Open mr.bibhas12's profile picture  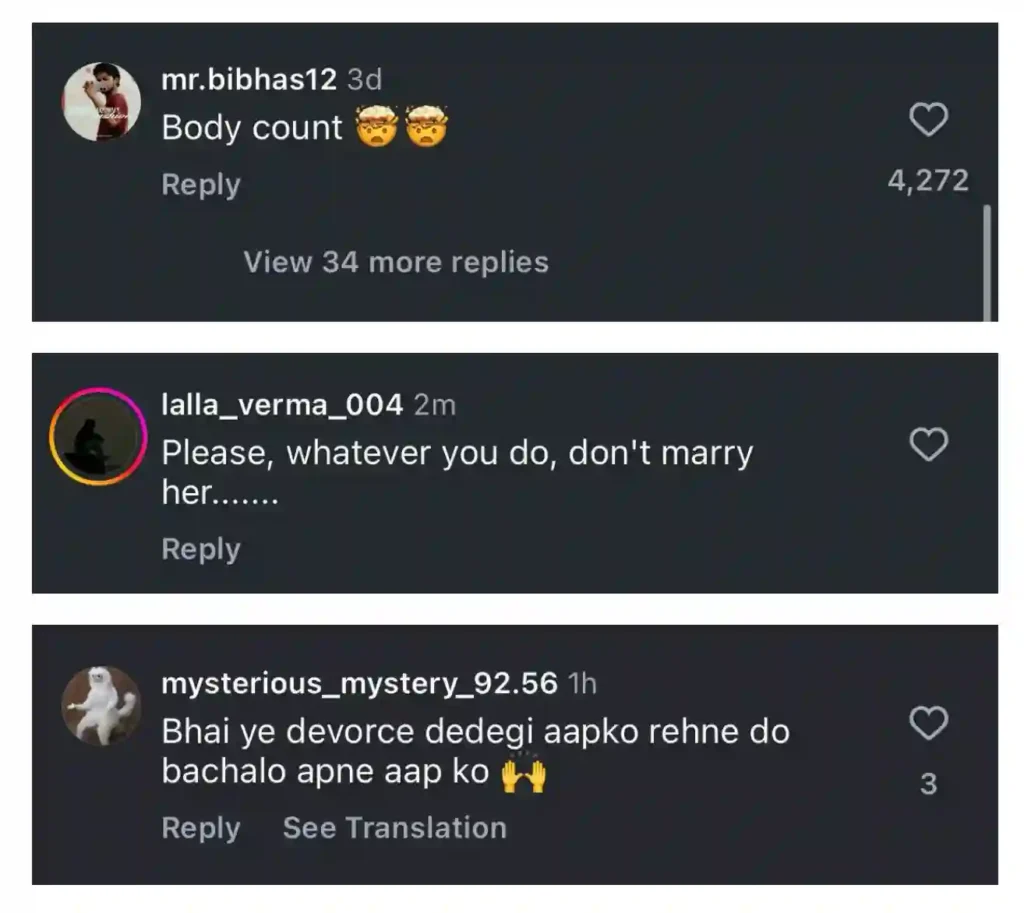coord(102,102)
